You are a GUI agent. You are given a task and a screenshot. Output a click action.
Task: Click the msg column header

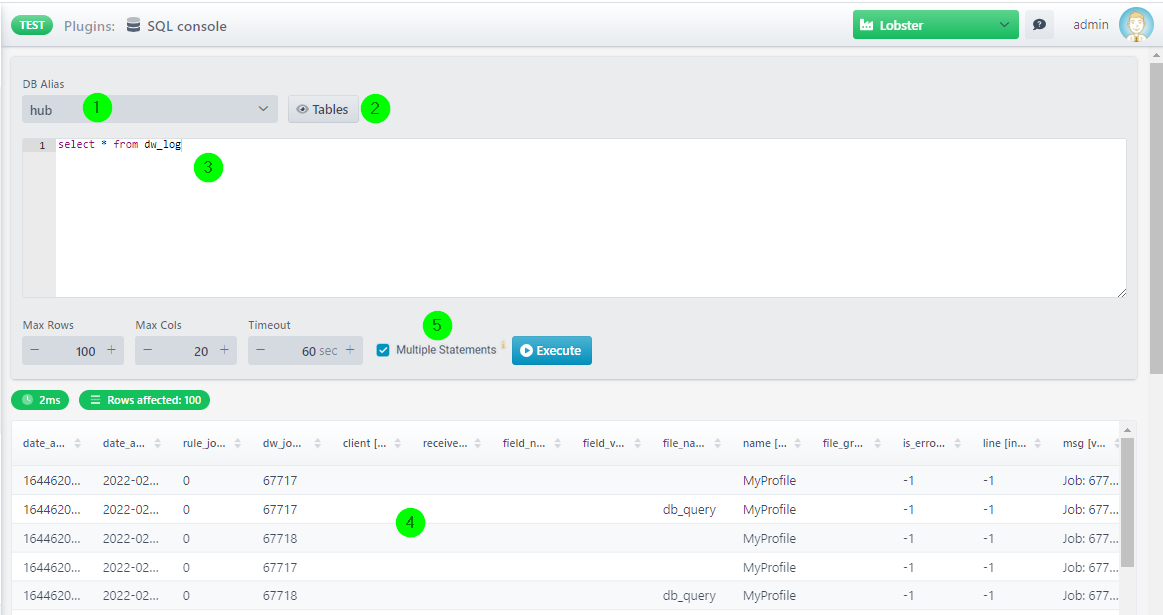point(1084,443)
